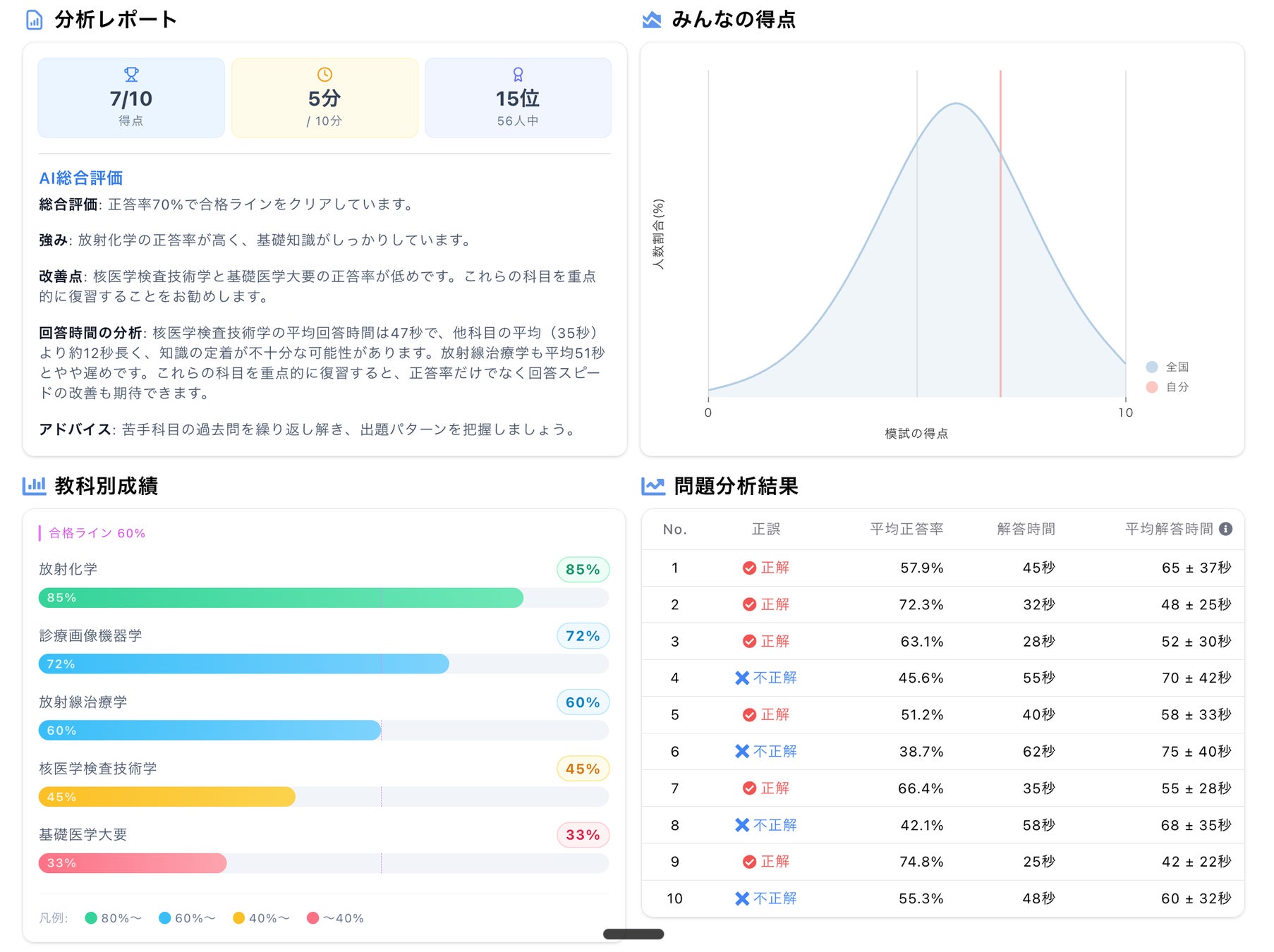This screenshot has height=952, width=1274.
Task: Click the 放射化学 subject name
Action: (68, 569)
